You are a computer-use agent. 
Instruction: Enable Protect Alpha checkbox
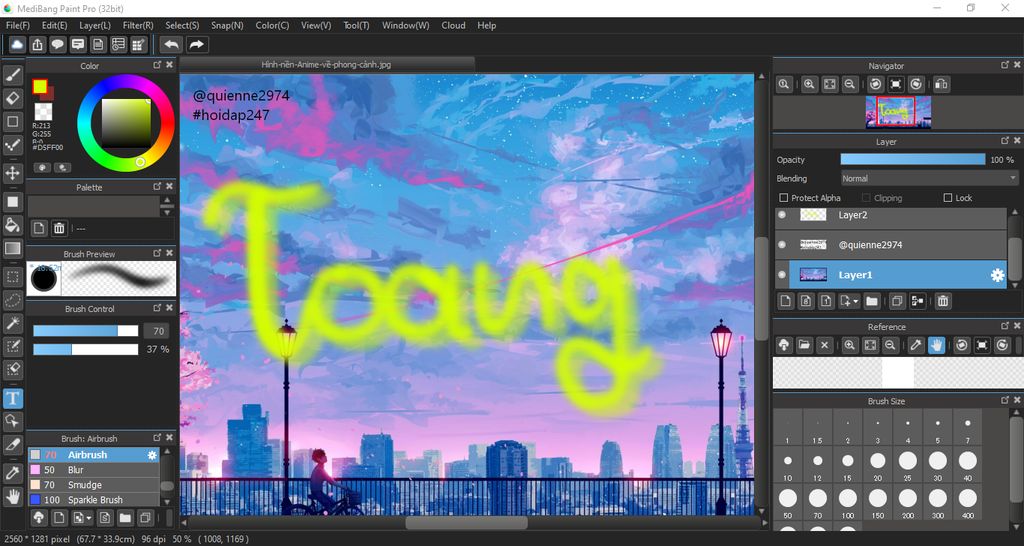click(784, 198)
